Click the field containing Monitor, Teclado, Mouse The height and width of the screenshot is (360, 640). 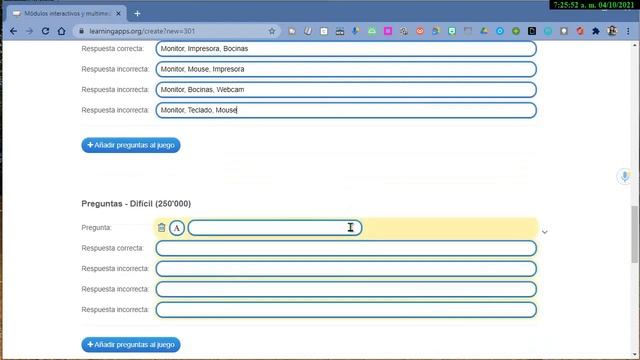pos(346,110)
